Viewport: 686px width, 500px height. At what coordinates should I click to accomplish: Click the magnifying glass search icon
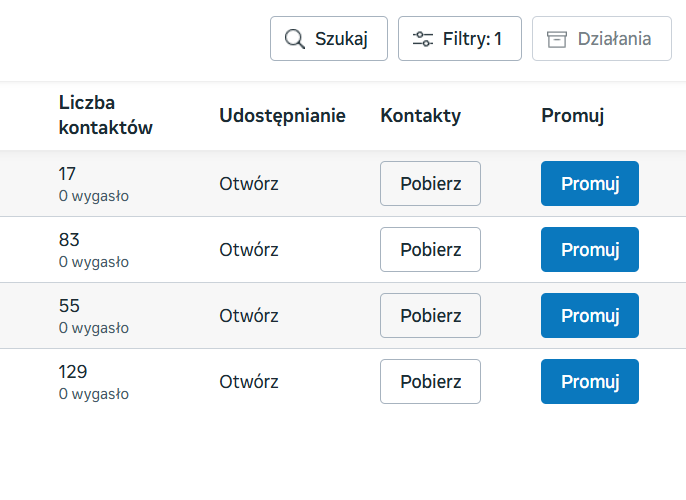click(x=294, y=39)
